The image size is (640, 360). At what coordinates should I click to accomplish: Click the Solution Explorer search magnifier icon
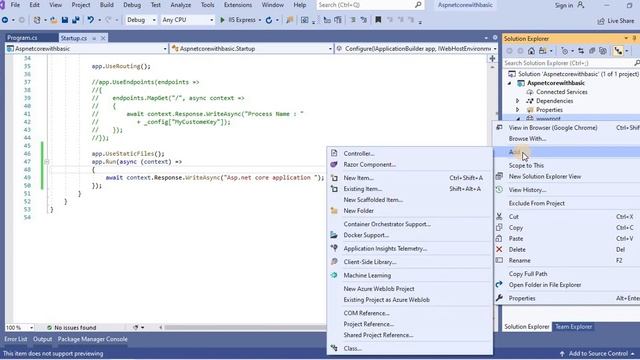pos(636,63)
